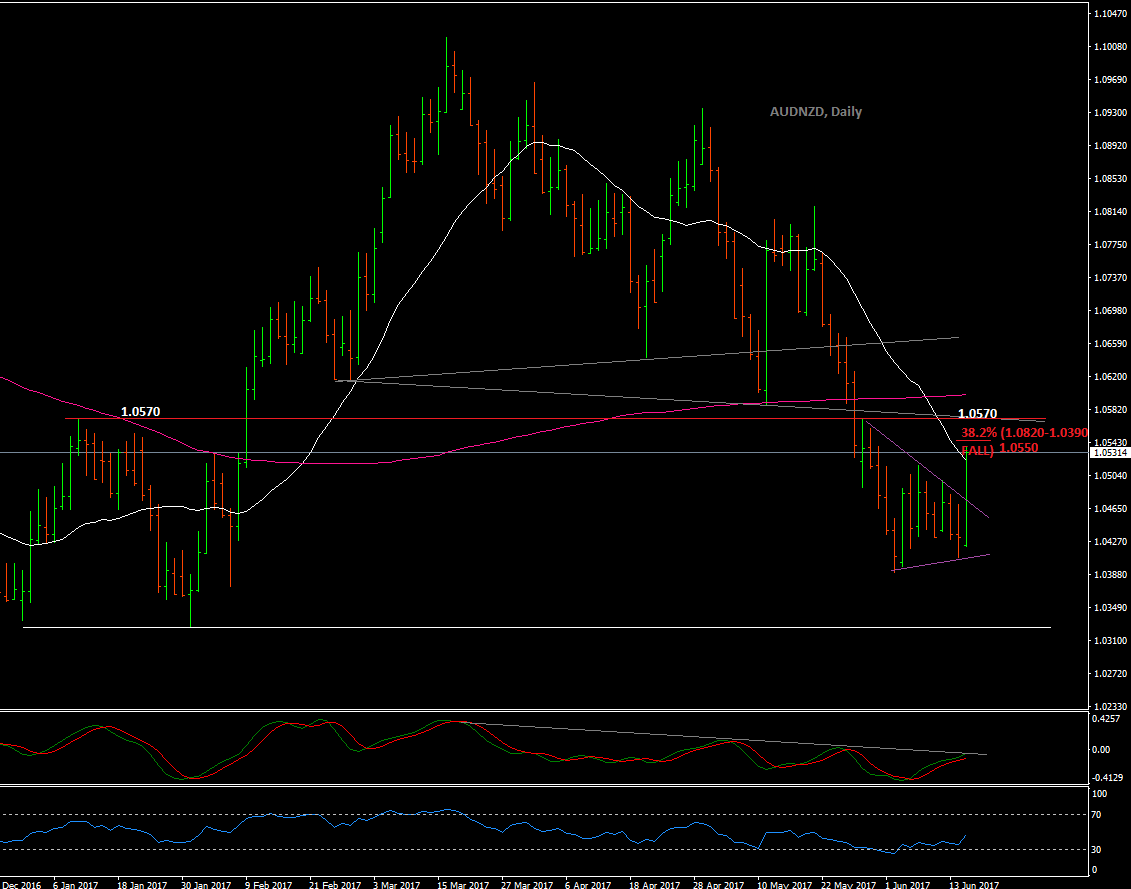The image size is (1131, 889).
Task: Select the right 1.0570 resistance label
Action: click(x=976, y=413)
